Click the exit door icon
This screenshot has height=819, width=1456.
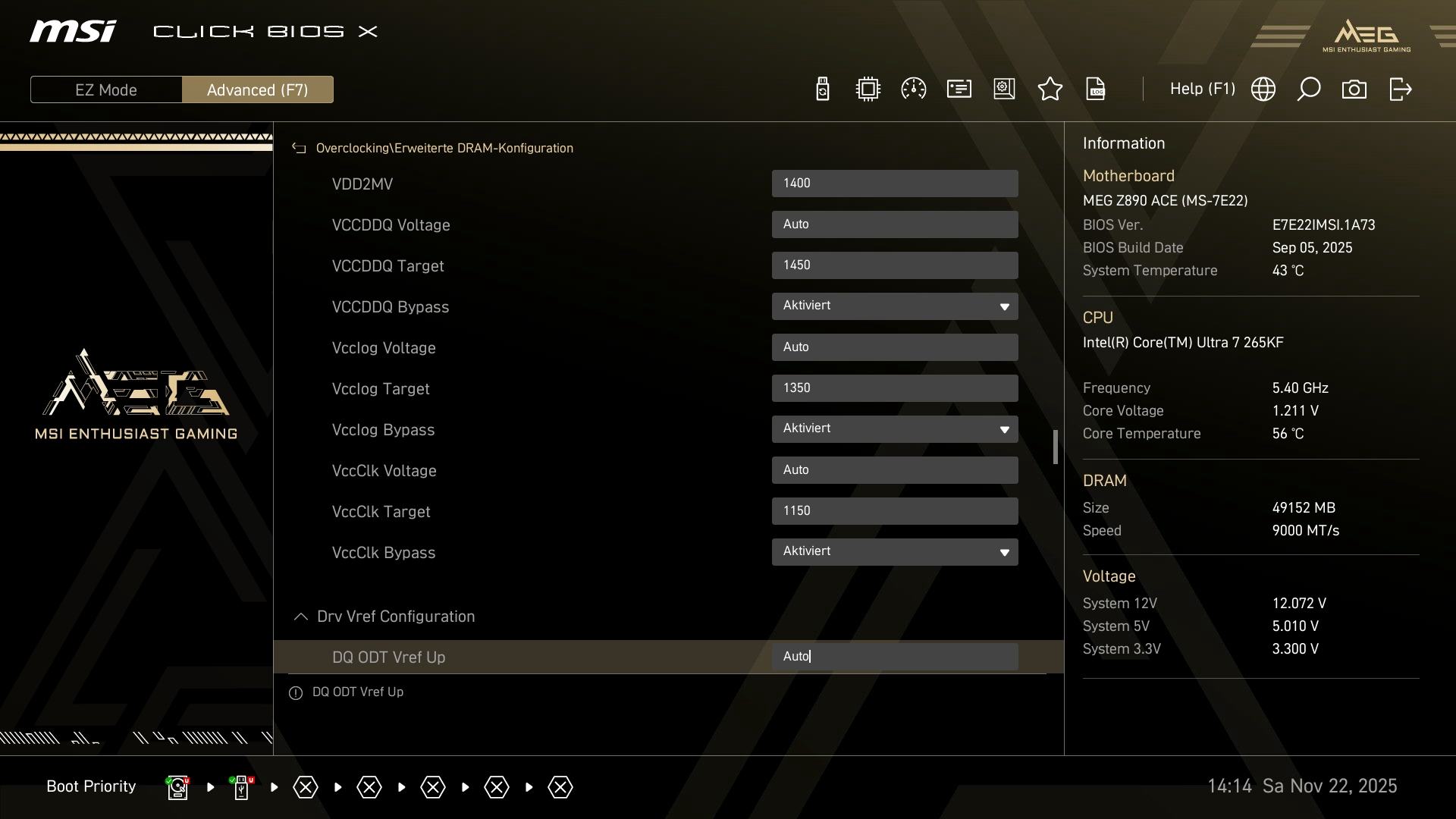[1400, 89]
